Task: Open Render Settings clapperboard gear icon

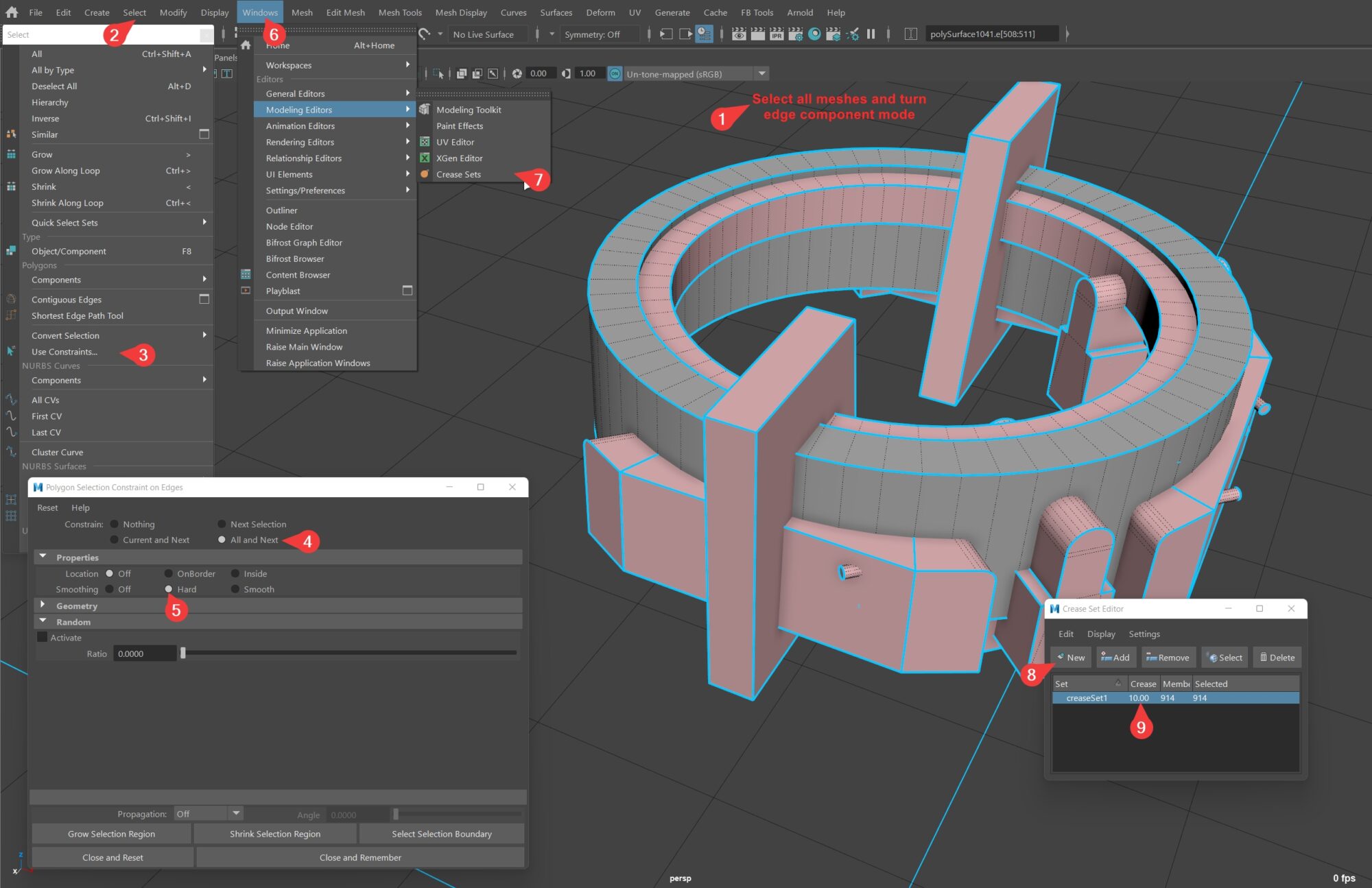Action: (795, 34)
